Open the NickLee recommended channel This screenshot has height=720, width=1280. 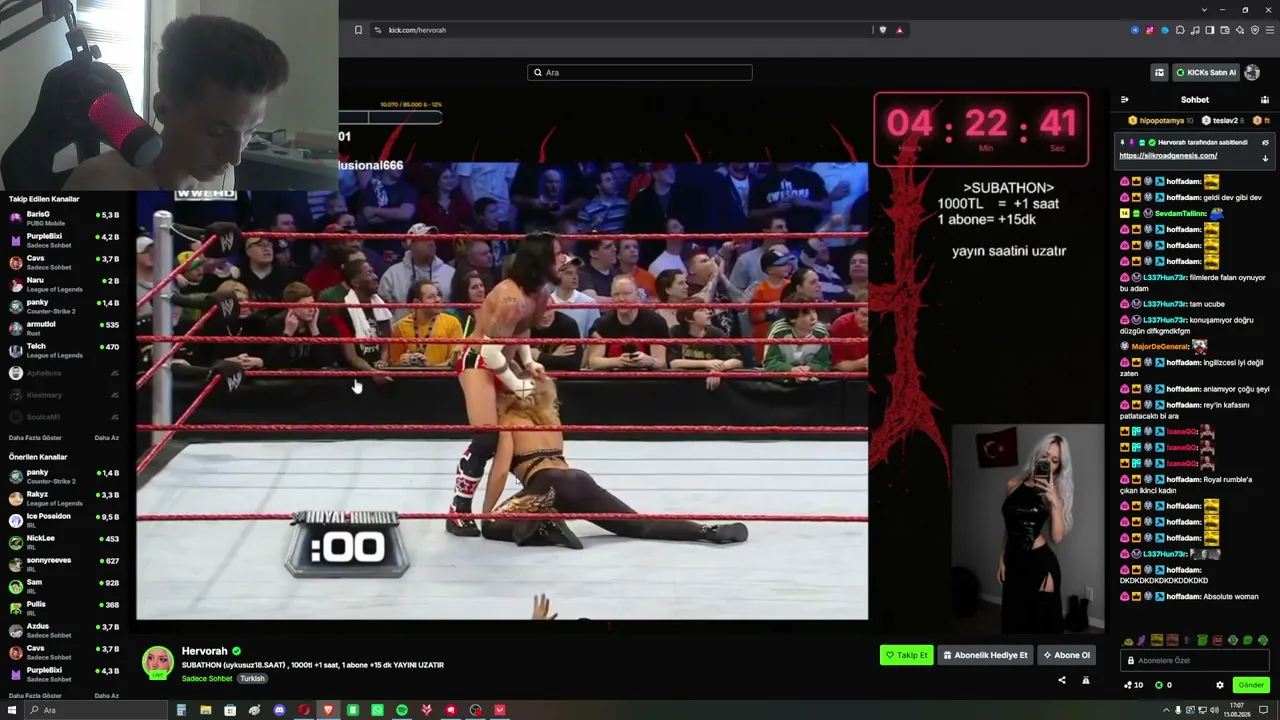[64, 542]
